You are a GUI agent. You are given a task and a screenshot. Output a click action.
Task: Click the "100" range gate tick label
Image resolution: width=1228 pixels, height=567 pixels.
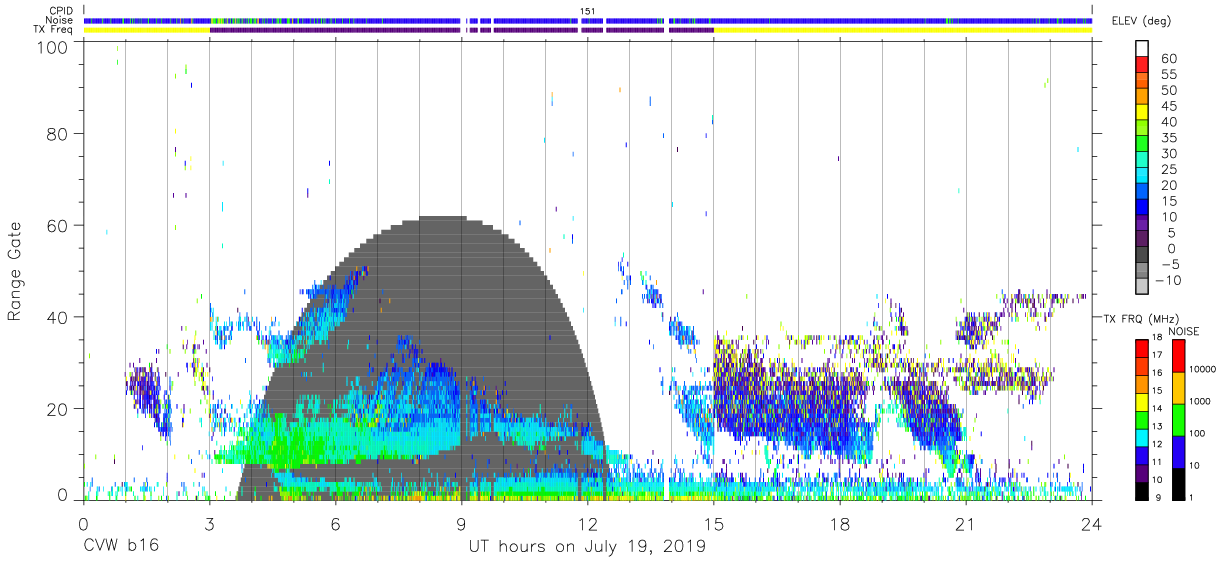pyautogui.click(x=52, y=48)
